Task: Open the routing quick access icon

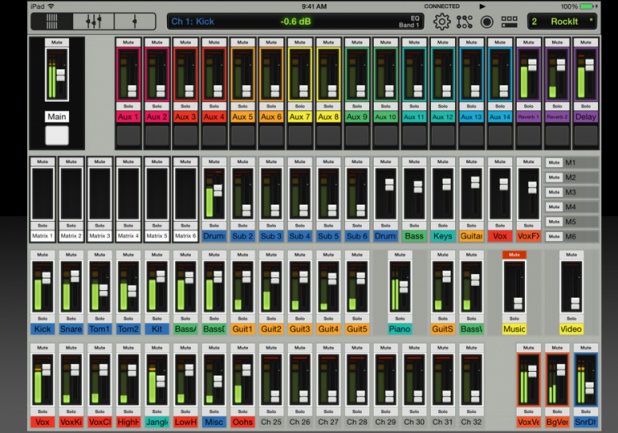Action: point(464,22)
